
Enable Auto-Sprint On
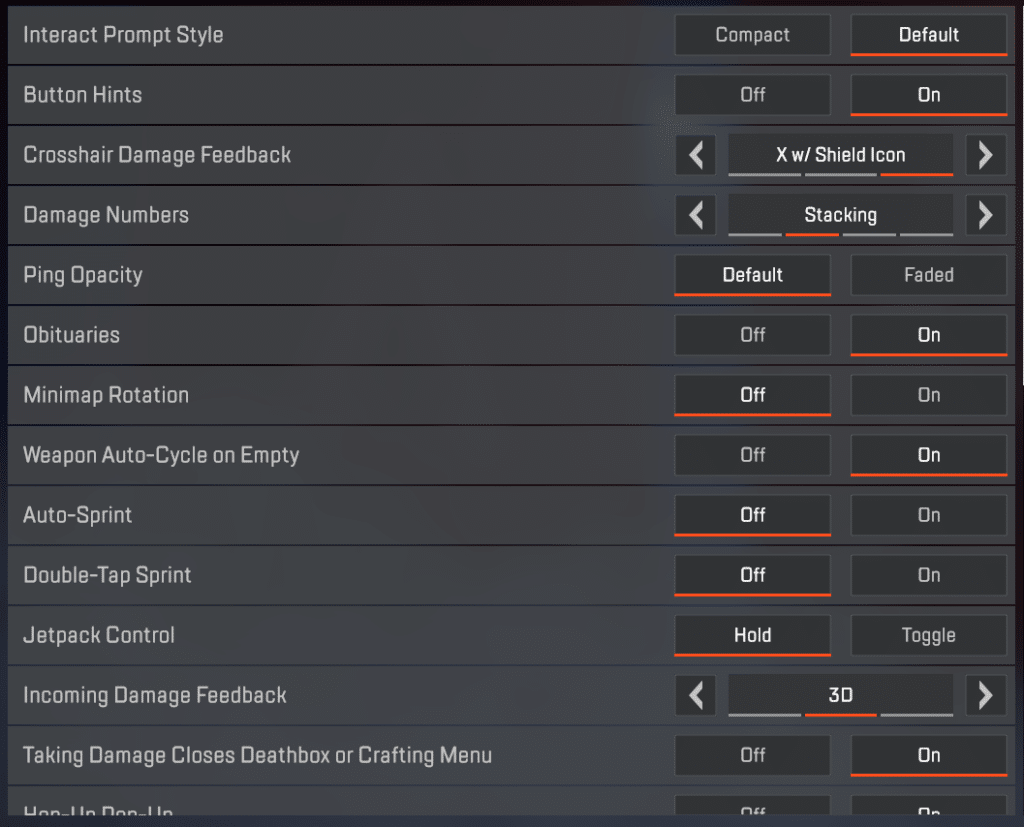click(x=928, y=515)
